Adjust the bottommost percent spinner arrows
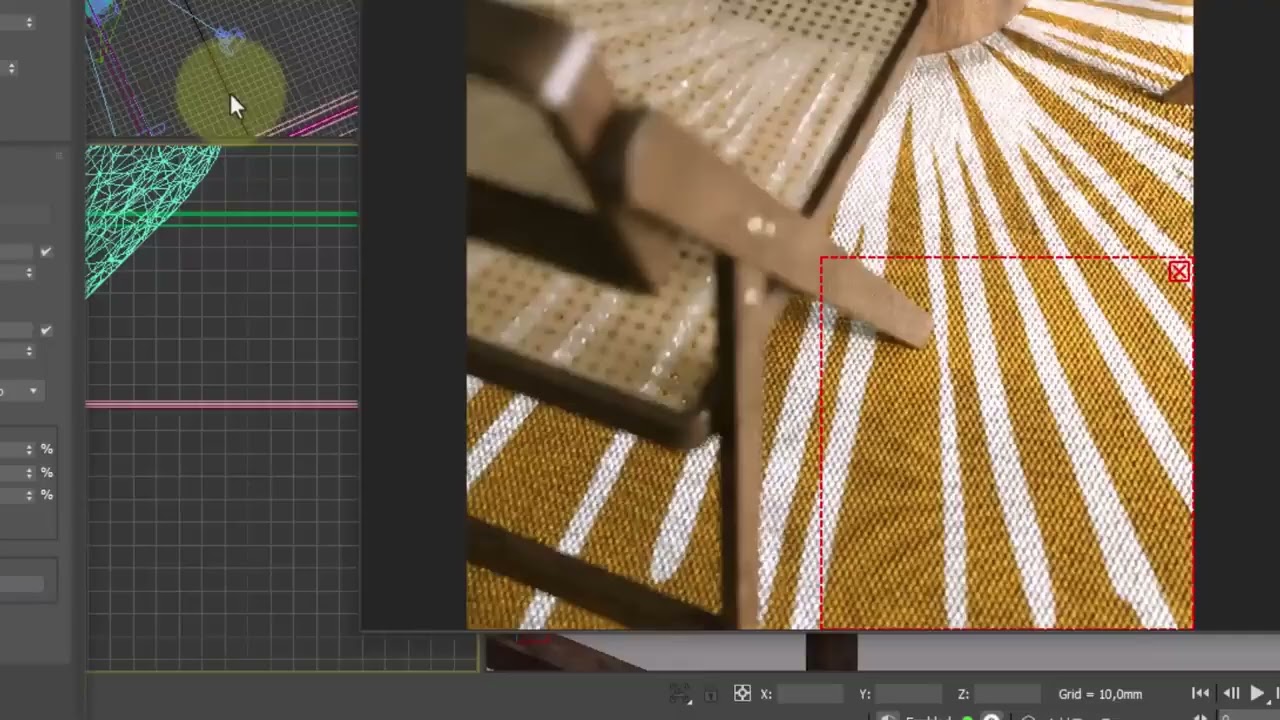 tap(29, 496)
